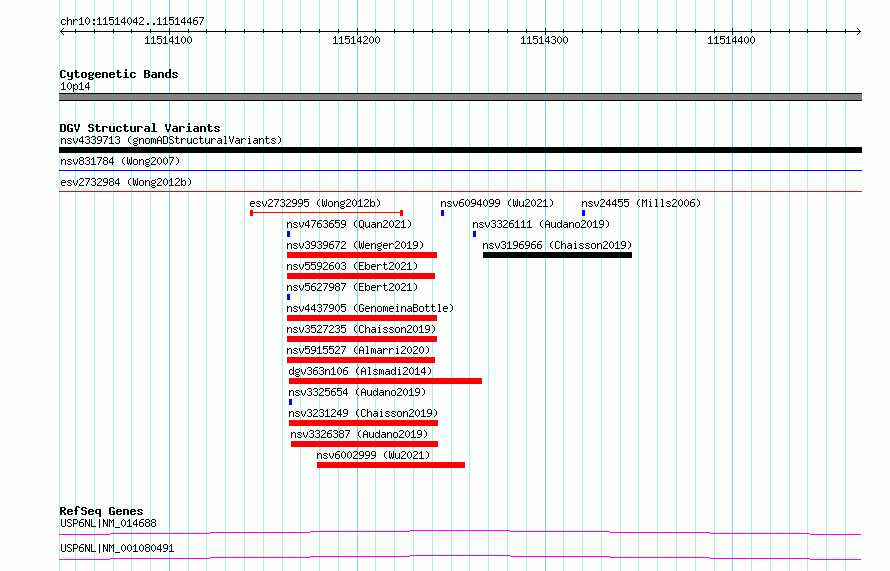
Task: Click the red bar under nsv3527235
Action: (362, 339)
